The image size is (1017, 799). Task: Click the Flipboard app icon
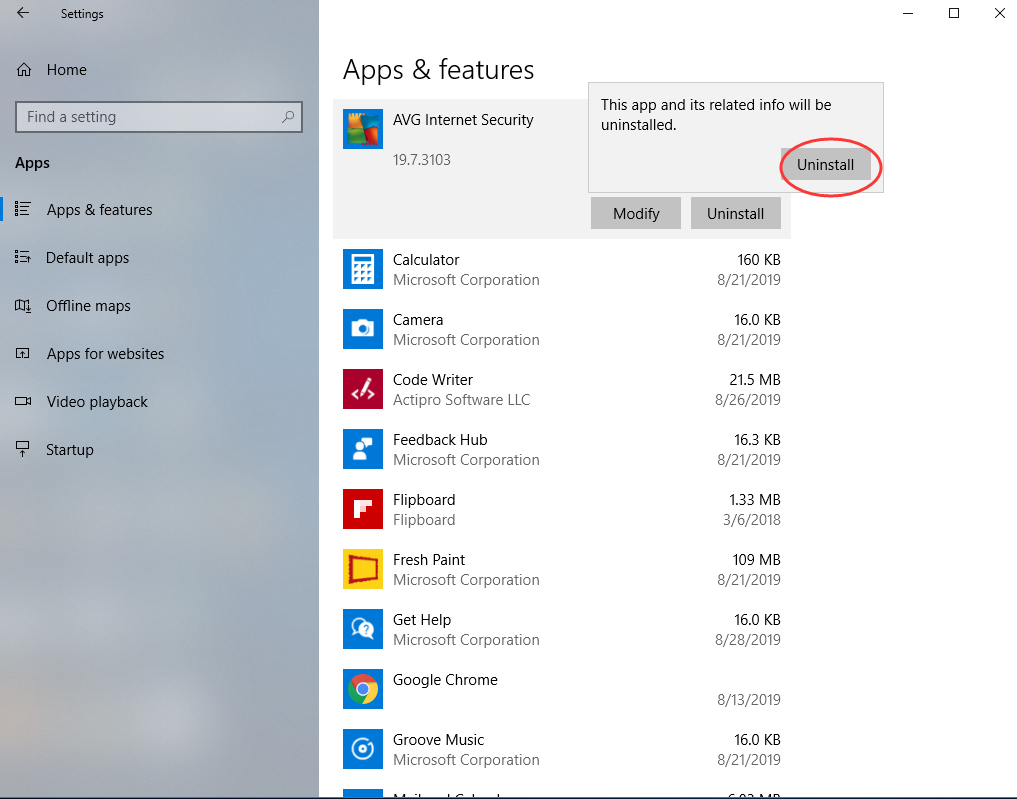[363, 509]
